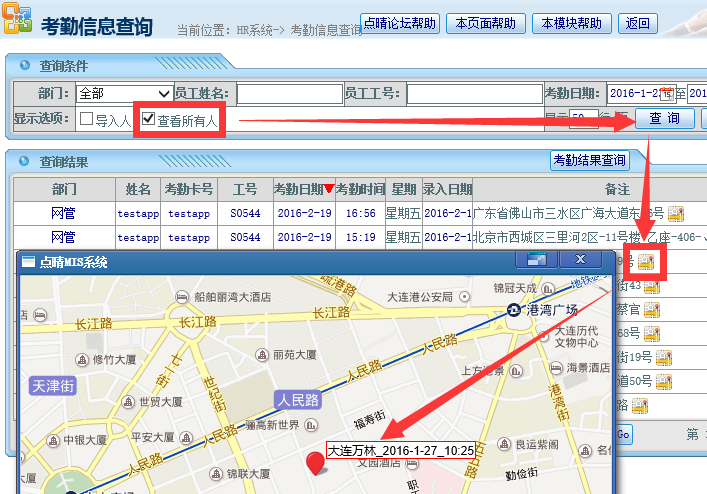Screen dimensions: 707x494
Task: Open map icon in row ending 街43
Action: [652, 286]
